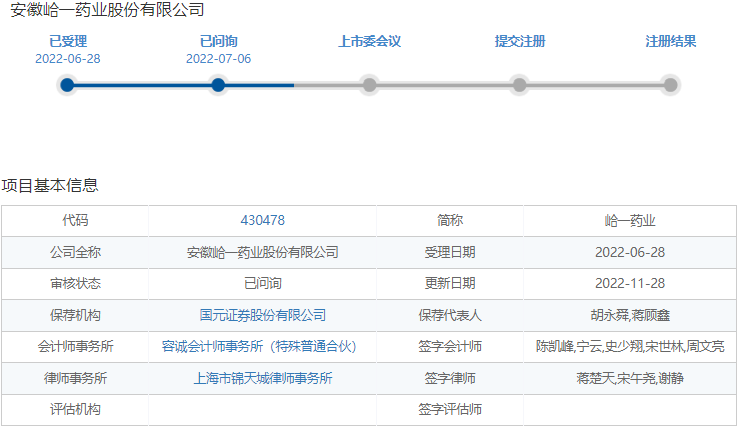Click the lawyer names 蒋楚天,宋午尧,谢静
738x427 pixels.
click(x=630, y=378)
